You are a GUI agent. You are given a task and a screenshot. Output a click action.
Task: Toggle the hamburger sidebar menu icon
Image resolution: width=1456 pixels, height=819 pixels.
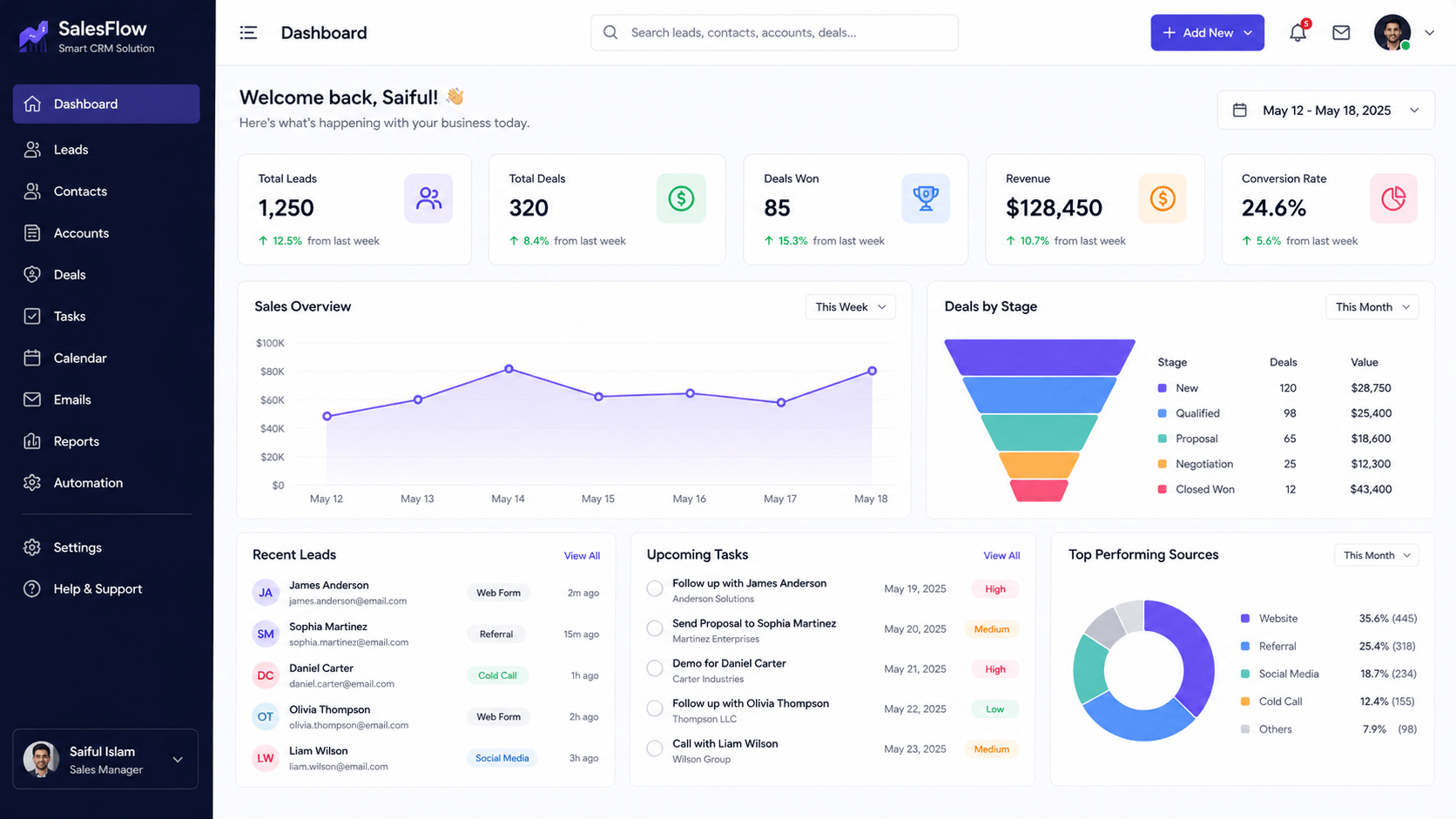pyautogui.click(x=248, y=33)
